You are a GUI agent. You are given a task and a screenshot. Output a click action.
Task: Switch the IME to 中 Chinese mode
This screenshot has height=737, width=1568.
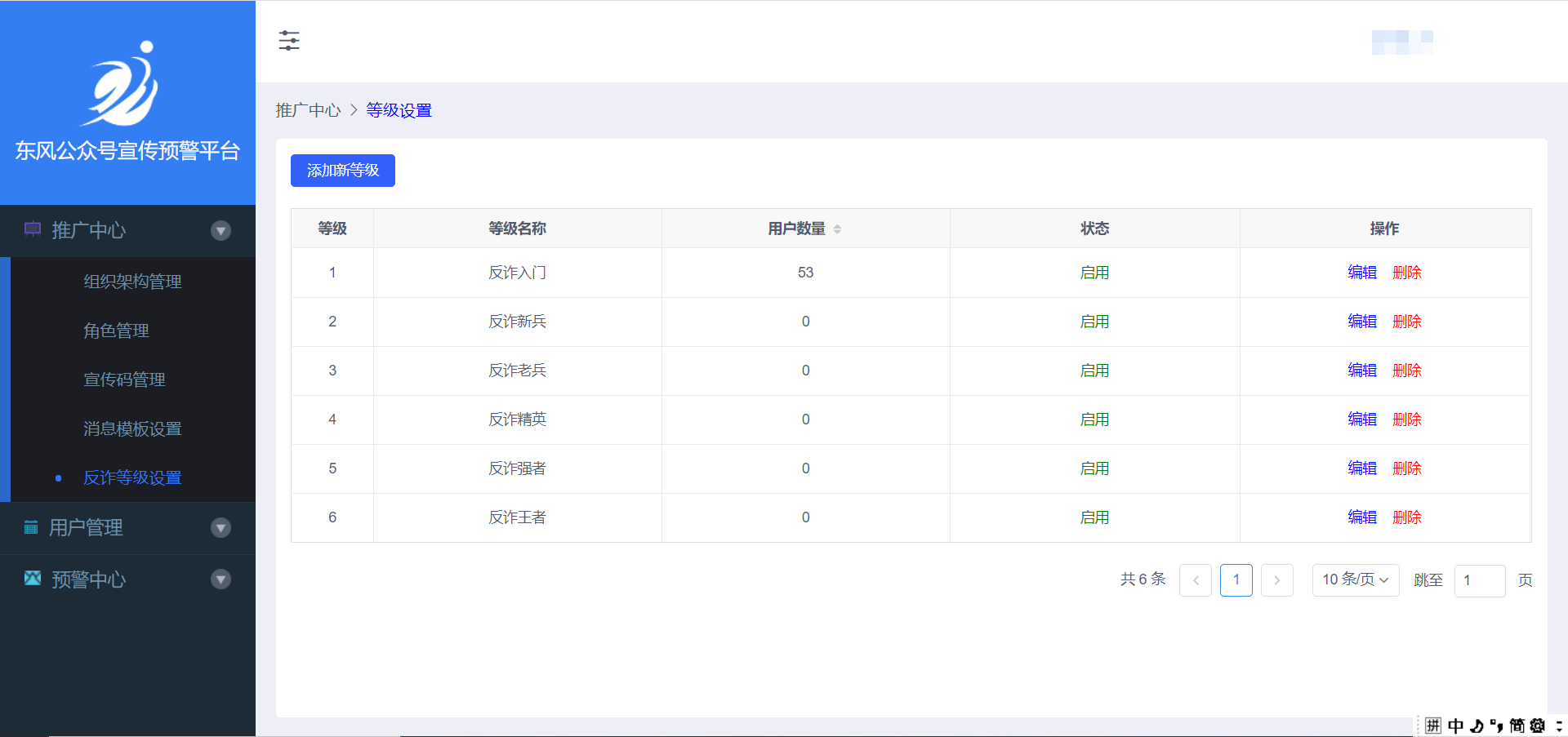(x=1456, y=726)
